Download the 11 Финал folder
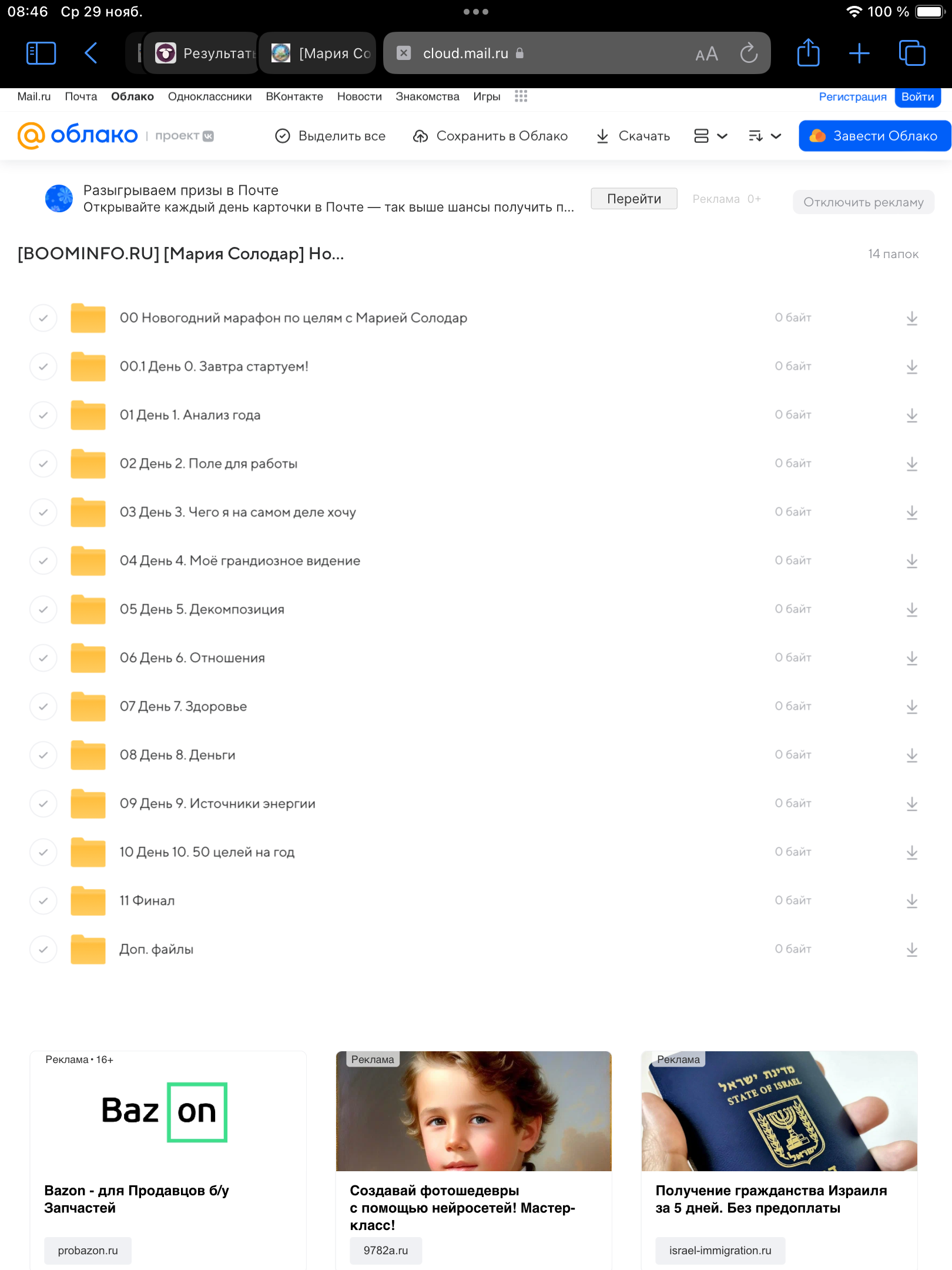This screenshot has width=952, height=1270. [x=911, y=901]
